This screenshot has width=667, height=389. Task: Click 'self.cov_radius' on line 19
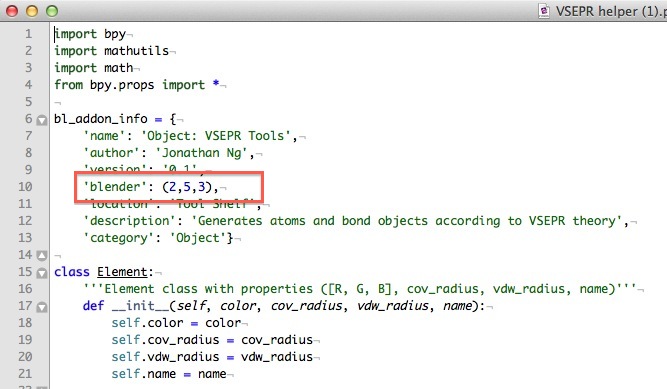[165, 340]
